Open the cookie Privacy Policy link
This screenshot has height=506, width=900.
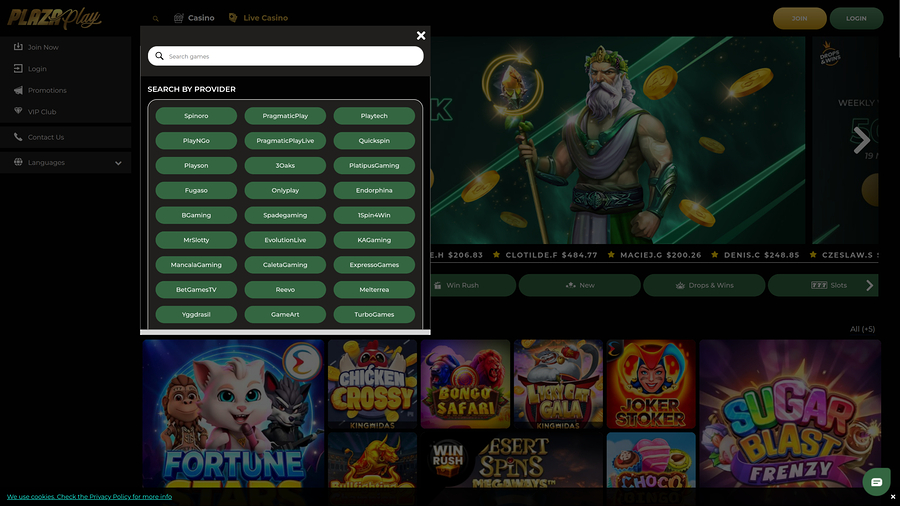pos(89,497)
